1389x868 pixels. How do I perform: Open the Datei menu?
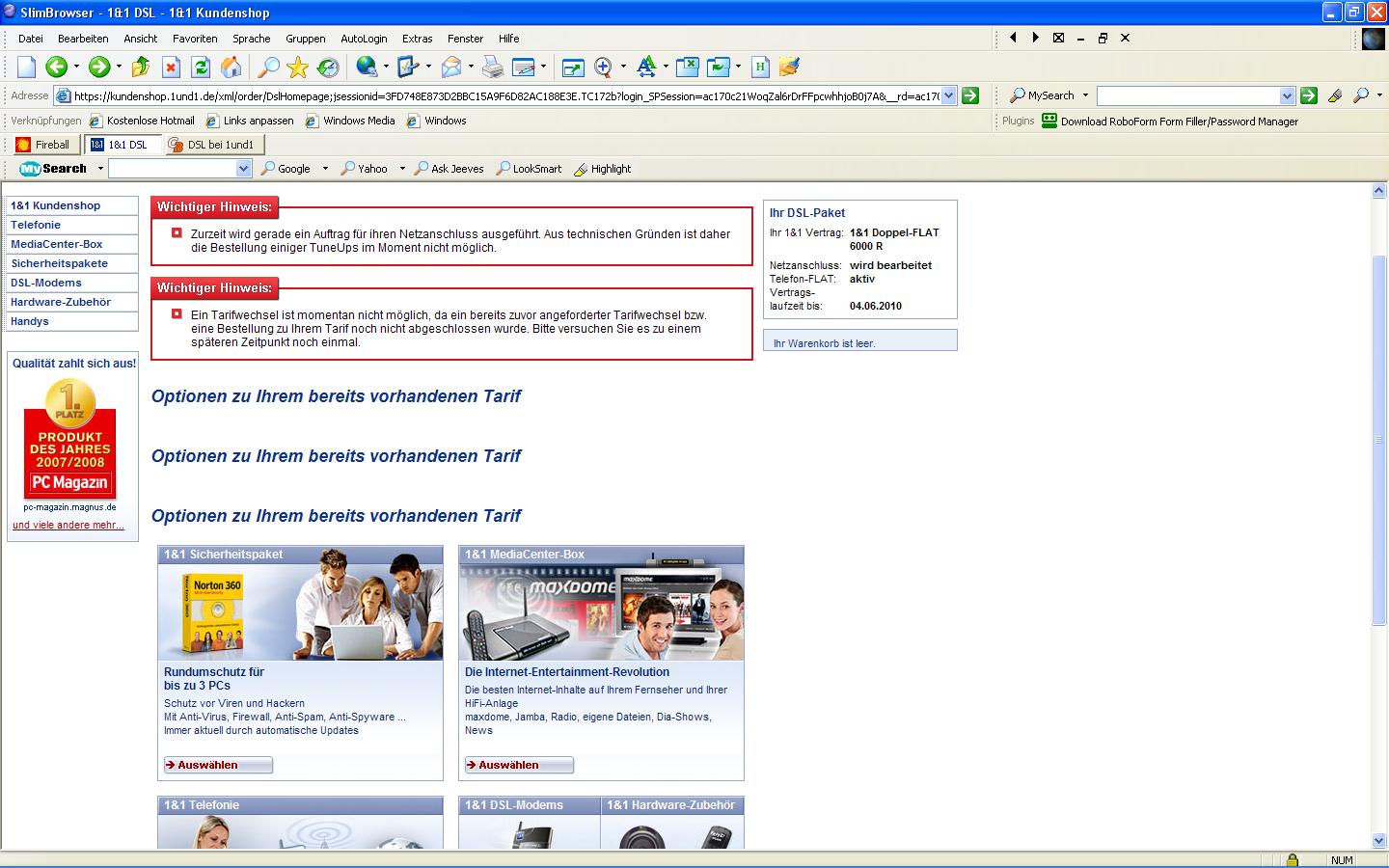(x=31, y=39)
